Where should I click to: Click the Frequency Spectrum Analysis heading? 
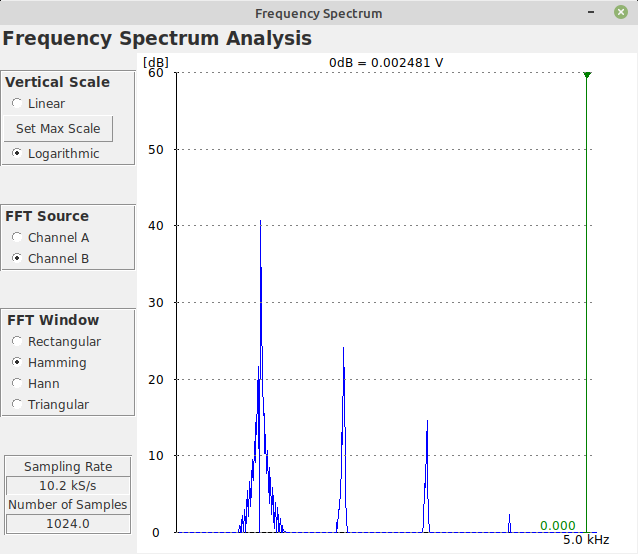(x=157, y=39)
